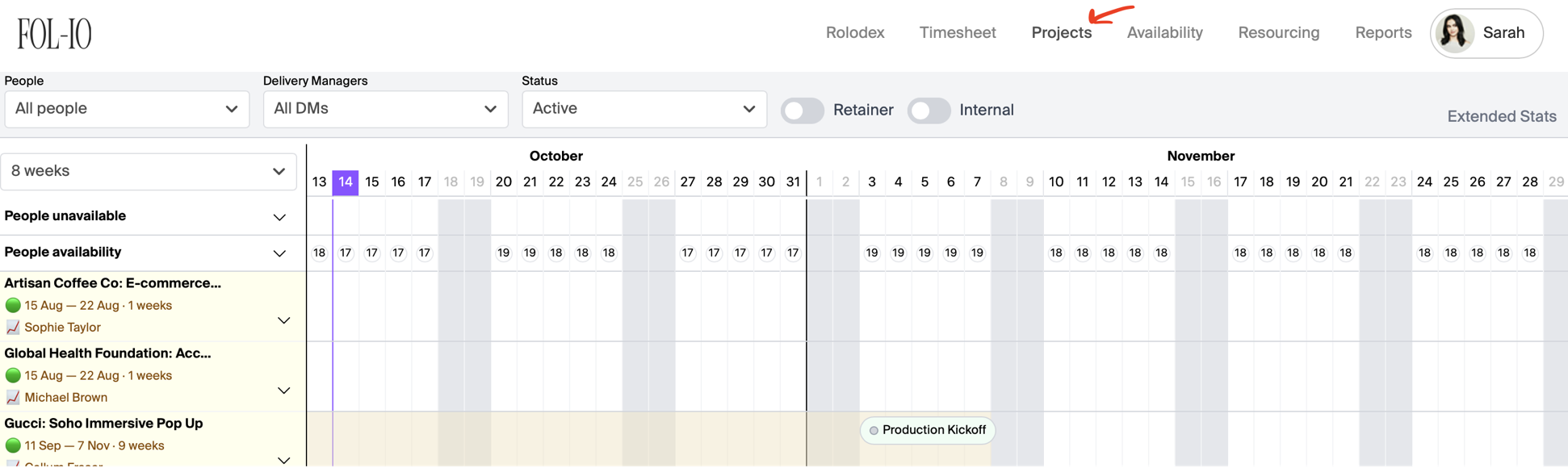Open the 8 weeks range dropdown

point(149,171)
